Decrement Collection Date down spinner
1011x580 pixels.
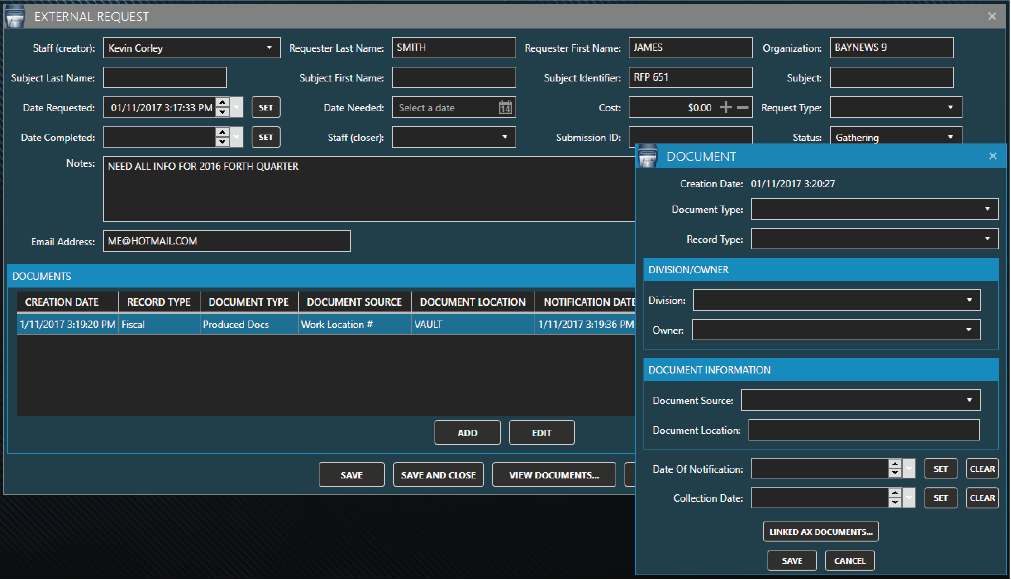coord(895,503)
